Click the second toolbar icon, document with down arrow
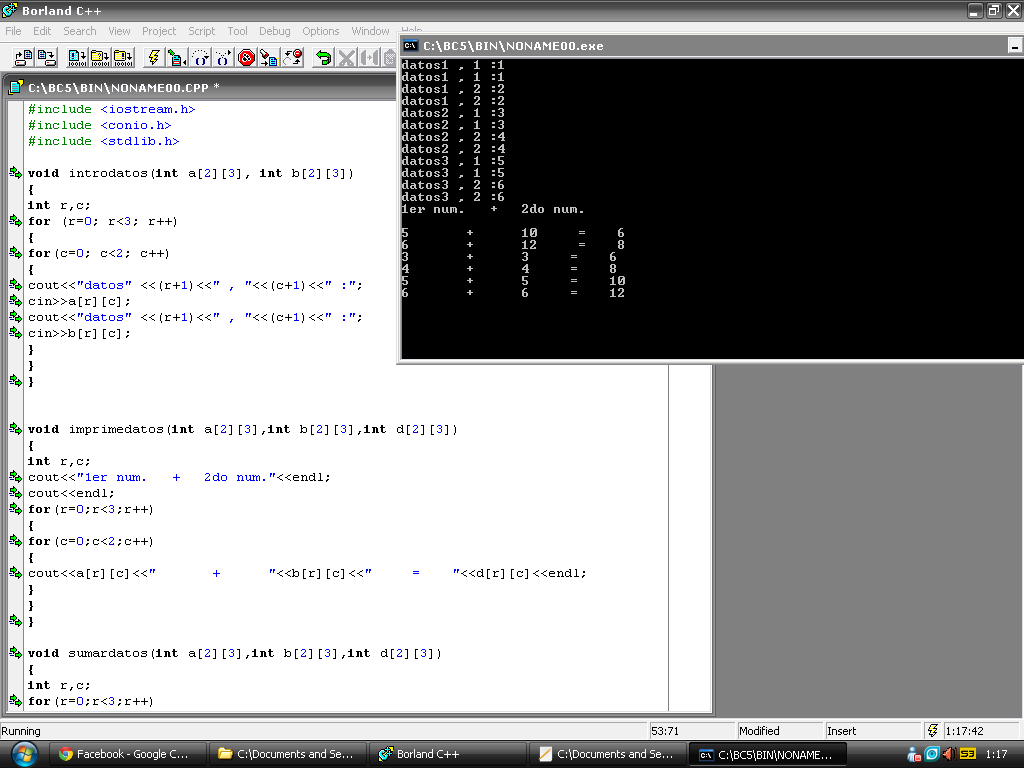Screen dimensions: 1024x768 46,57
